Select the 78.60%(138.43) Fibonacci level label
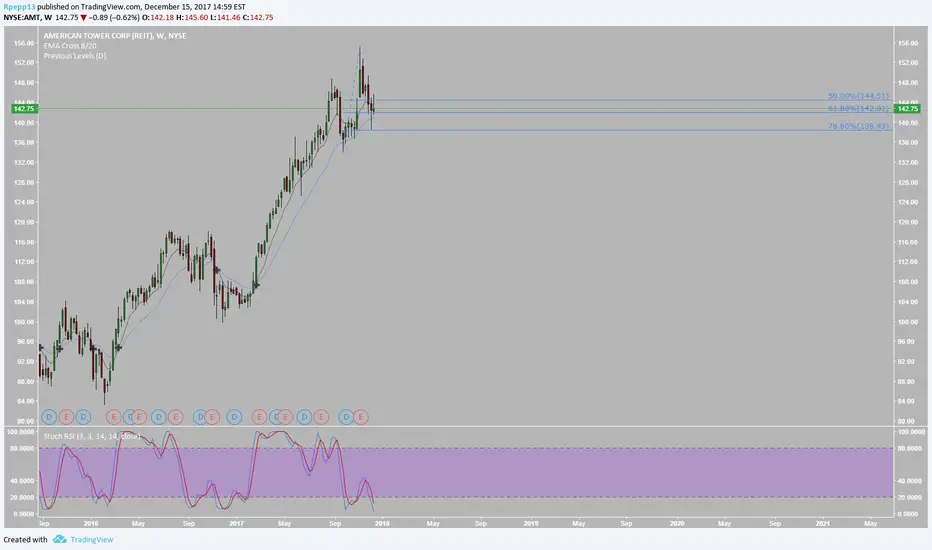The height and width of the screenshot is (550, 932). [x=858, y=126]
